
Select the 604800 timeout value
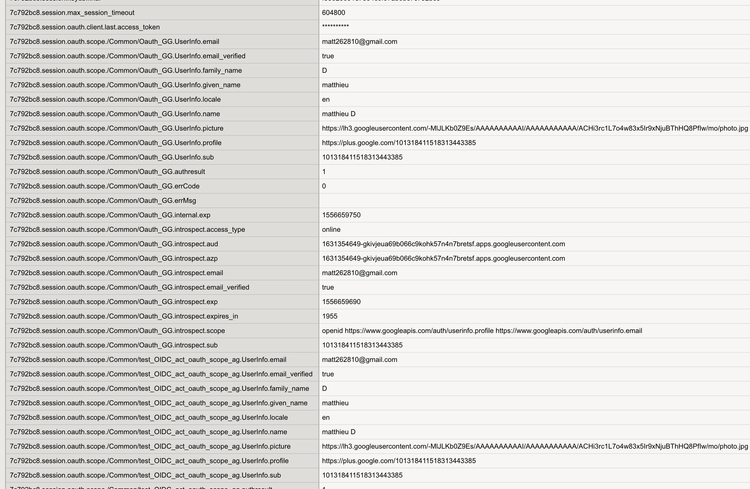pyautogui.click(x=335, y=12)
